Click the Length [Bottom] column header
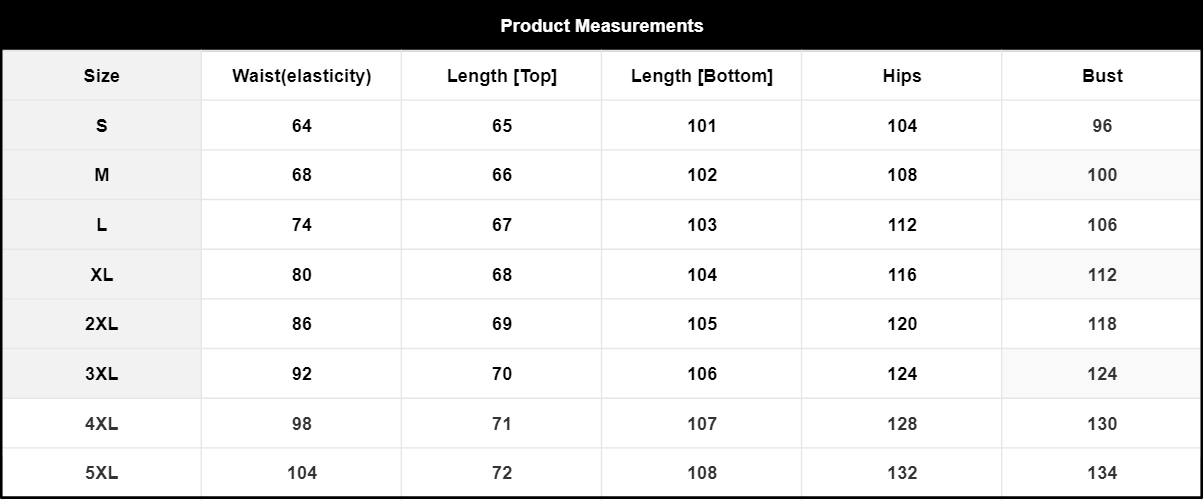1203x500 pixels. click(701, 76)
